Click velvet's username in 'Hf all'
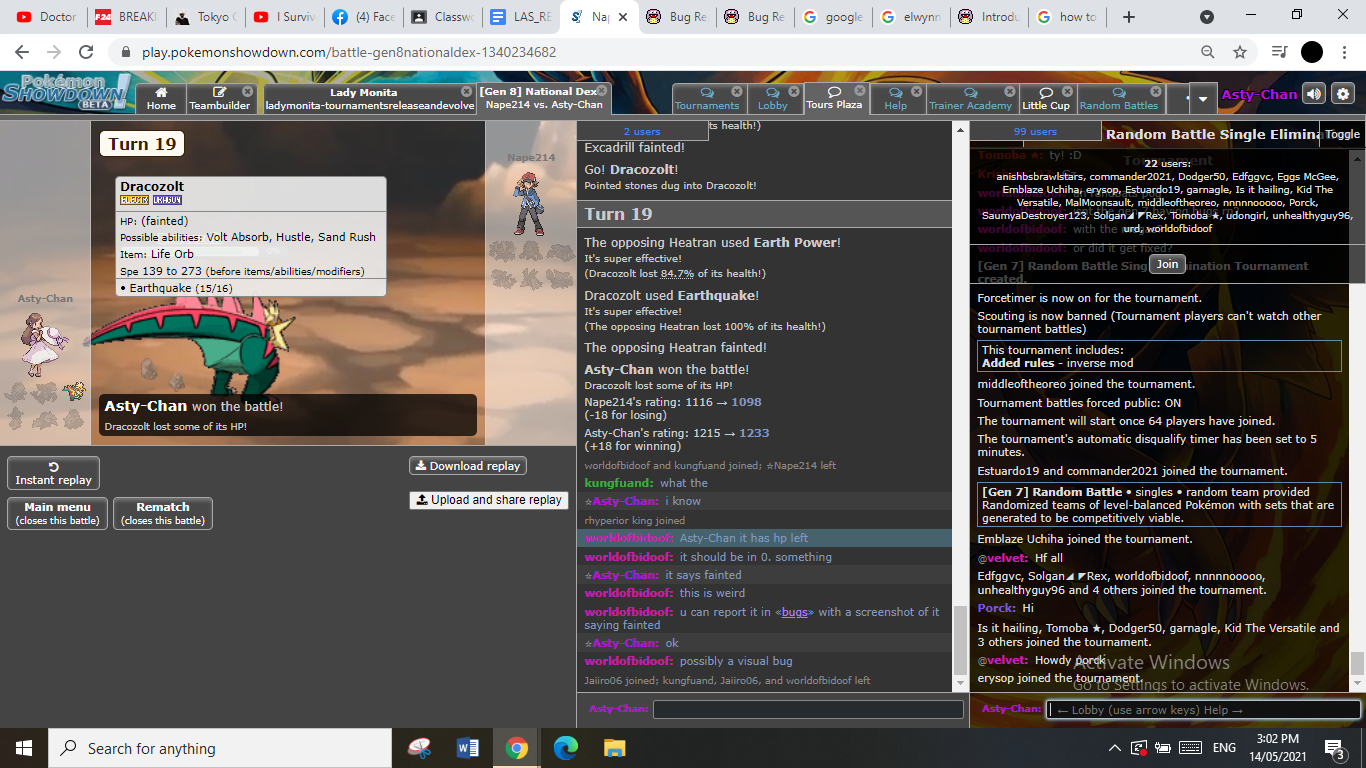This screenshot has width=1366, height=768. tap(1002, 559)
